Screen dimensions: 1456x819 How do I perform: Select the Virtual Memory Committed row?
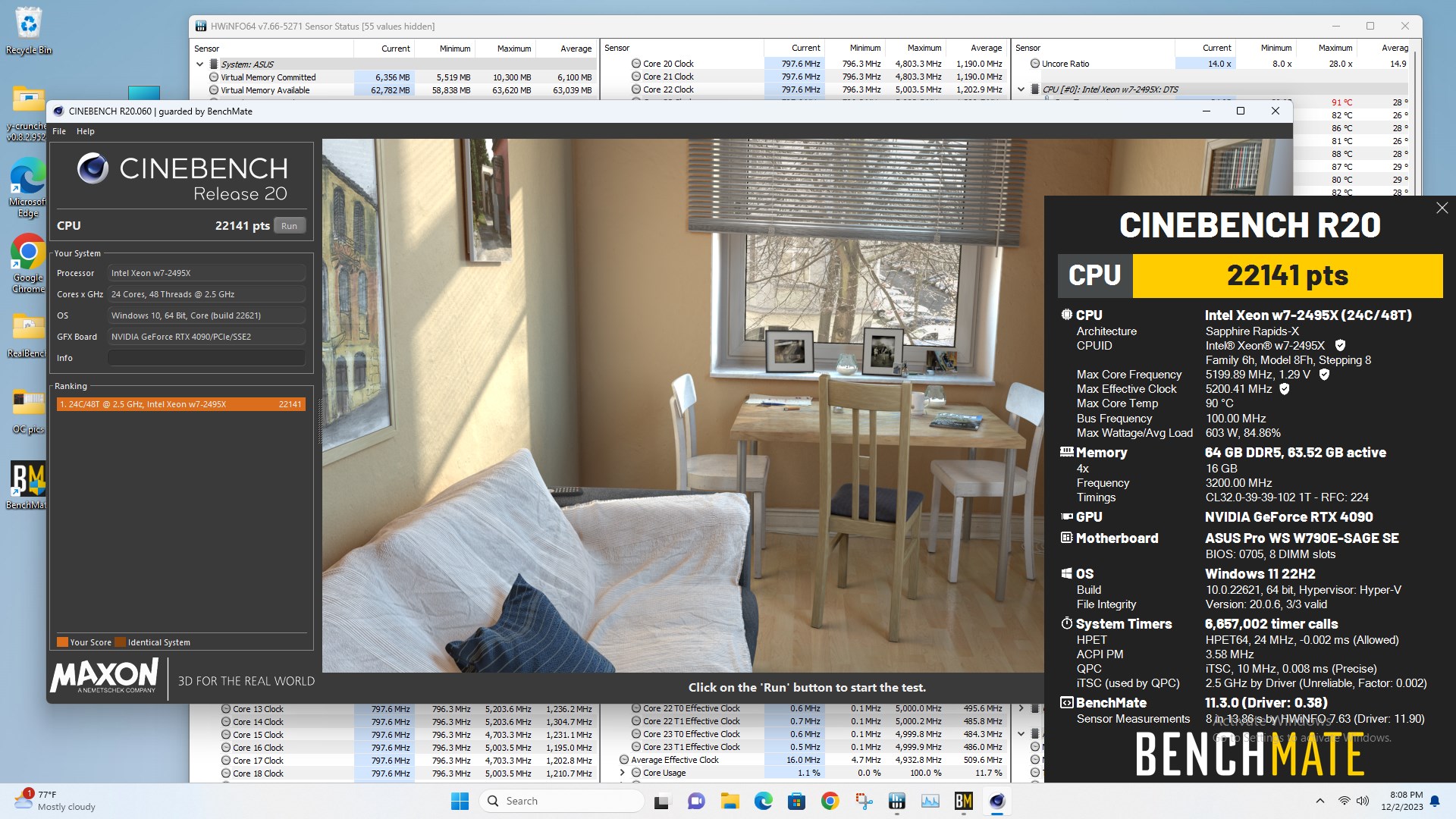click(x=394, y=77)
